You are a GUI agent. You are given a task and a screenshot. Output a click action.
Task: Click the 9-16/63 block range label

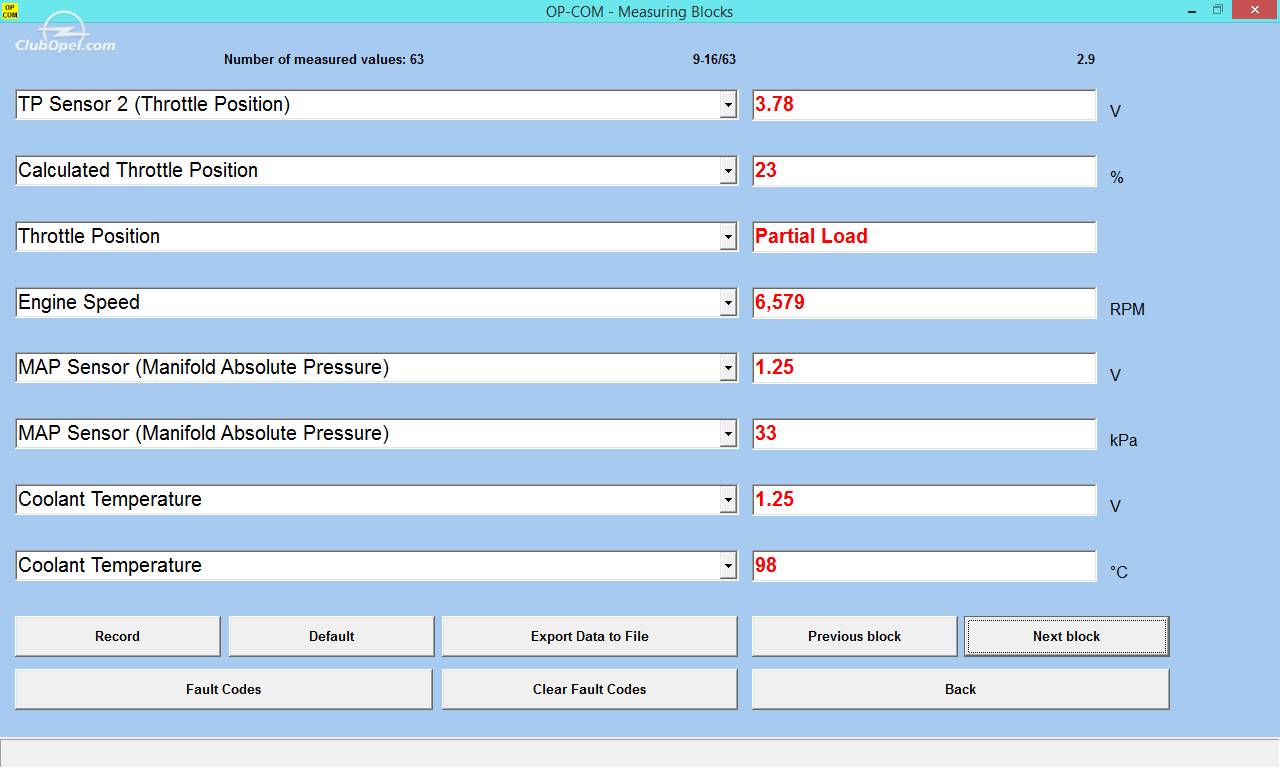tap(714, 59)
